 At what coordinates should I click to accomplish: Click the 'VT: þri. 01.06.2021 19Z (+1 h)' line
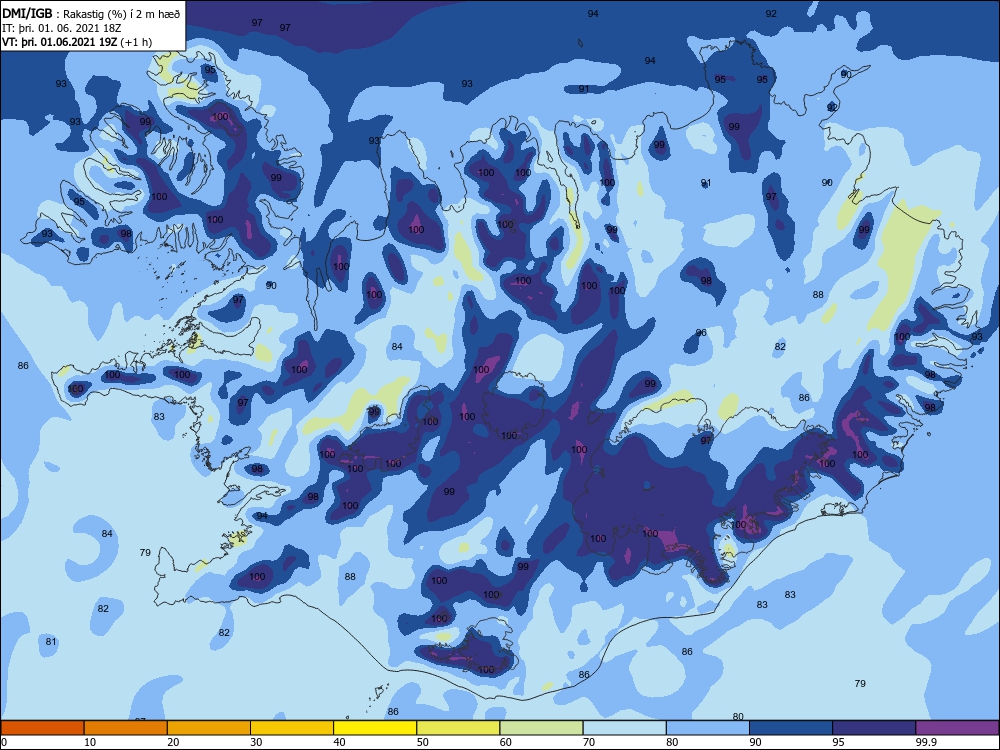pos(77,42)
